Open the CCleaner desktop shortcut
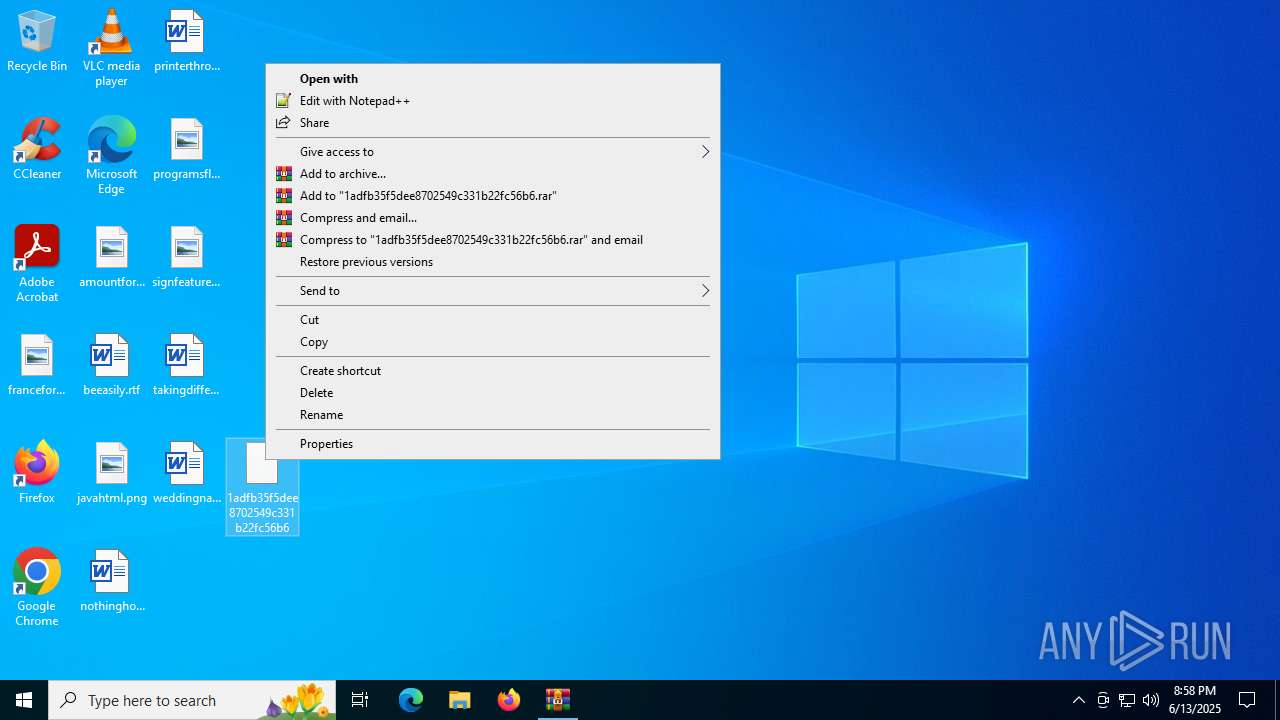 37,150
